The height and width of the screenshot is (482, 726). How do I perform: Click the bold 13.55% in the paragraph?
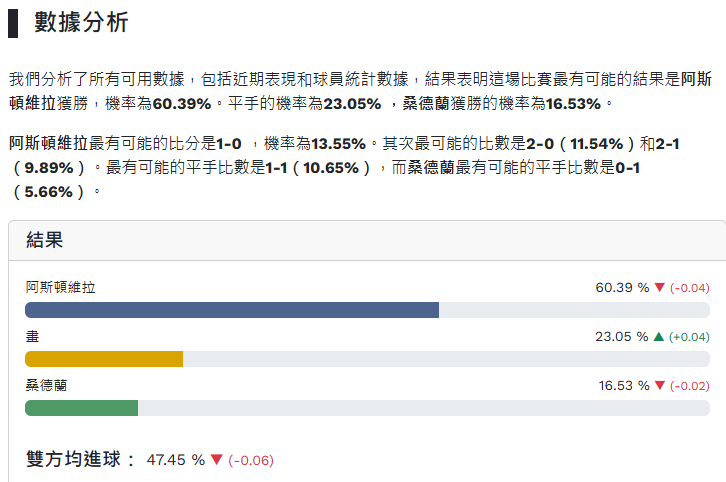click(336, 144)
